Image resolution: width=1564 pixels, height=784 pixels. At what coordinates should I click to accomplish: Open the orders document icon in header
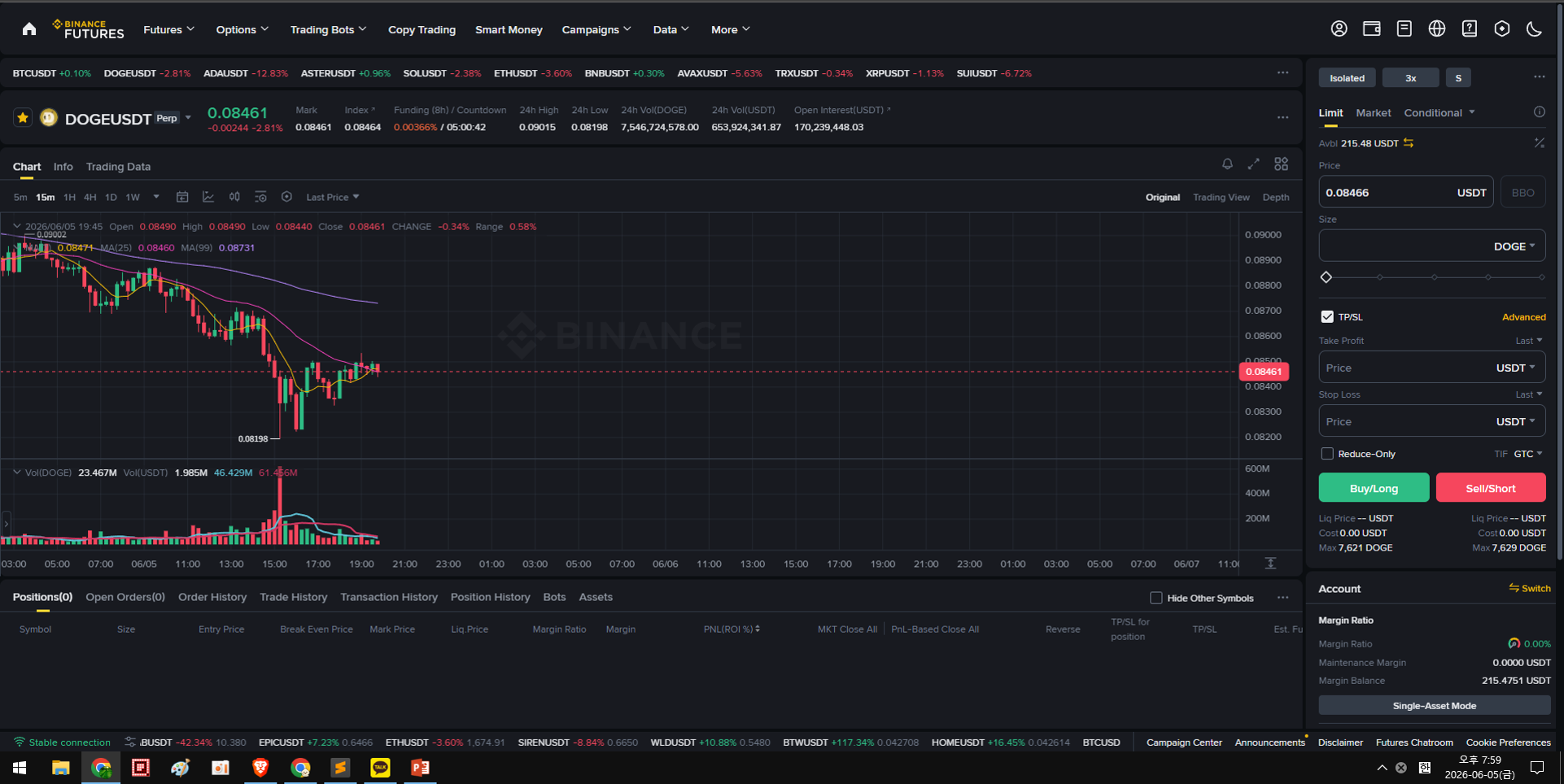(x=1404, y=29)
